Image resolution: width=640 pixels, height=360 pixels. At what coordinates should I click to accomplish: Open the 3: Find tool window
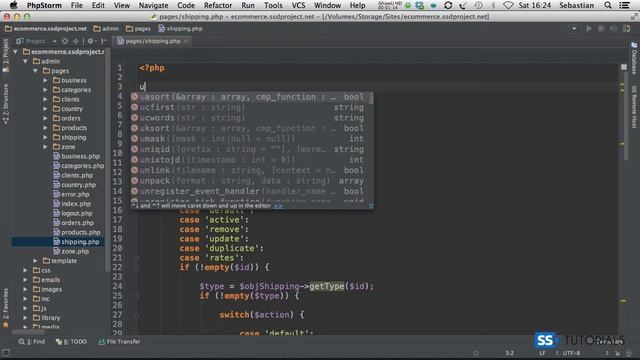point(32,342)
